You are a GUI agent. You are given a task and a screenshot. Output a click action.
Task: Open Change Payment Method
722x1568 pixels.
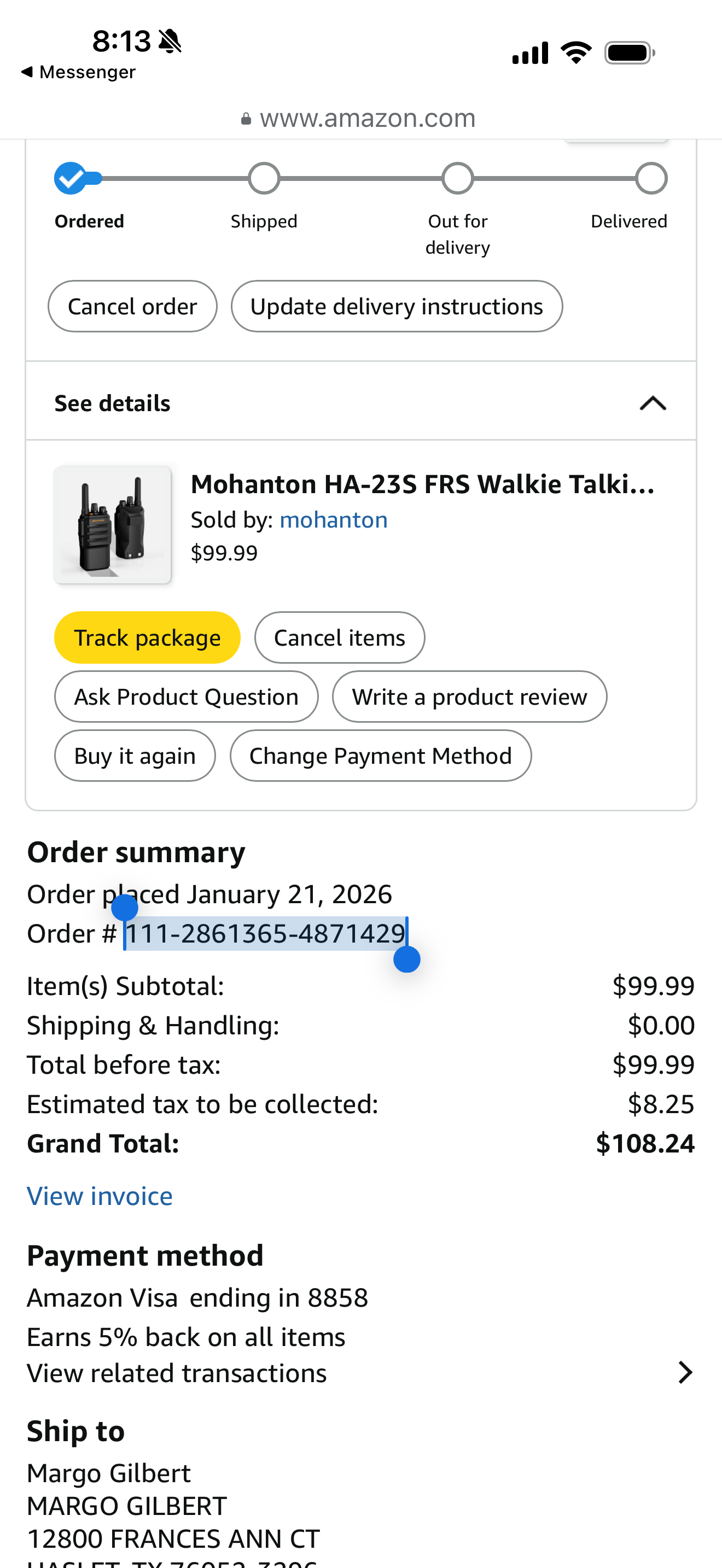tap(381, 756)
